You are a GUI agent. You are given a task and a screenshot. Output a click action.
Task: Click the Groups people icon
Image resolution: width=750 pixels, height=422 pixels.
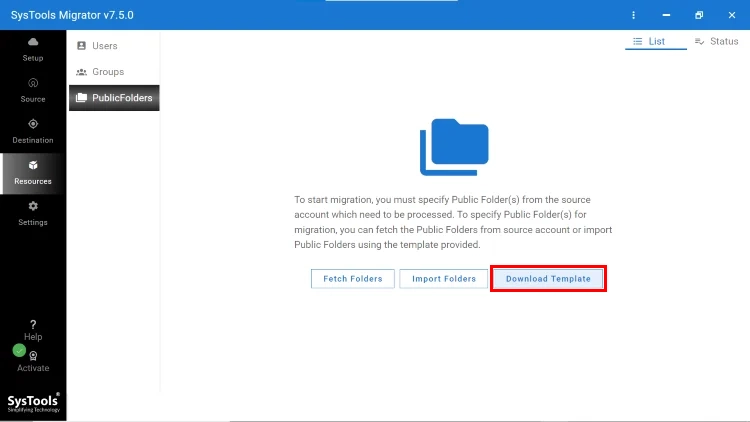click(x=81, y=72)
